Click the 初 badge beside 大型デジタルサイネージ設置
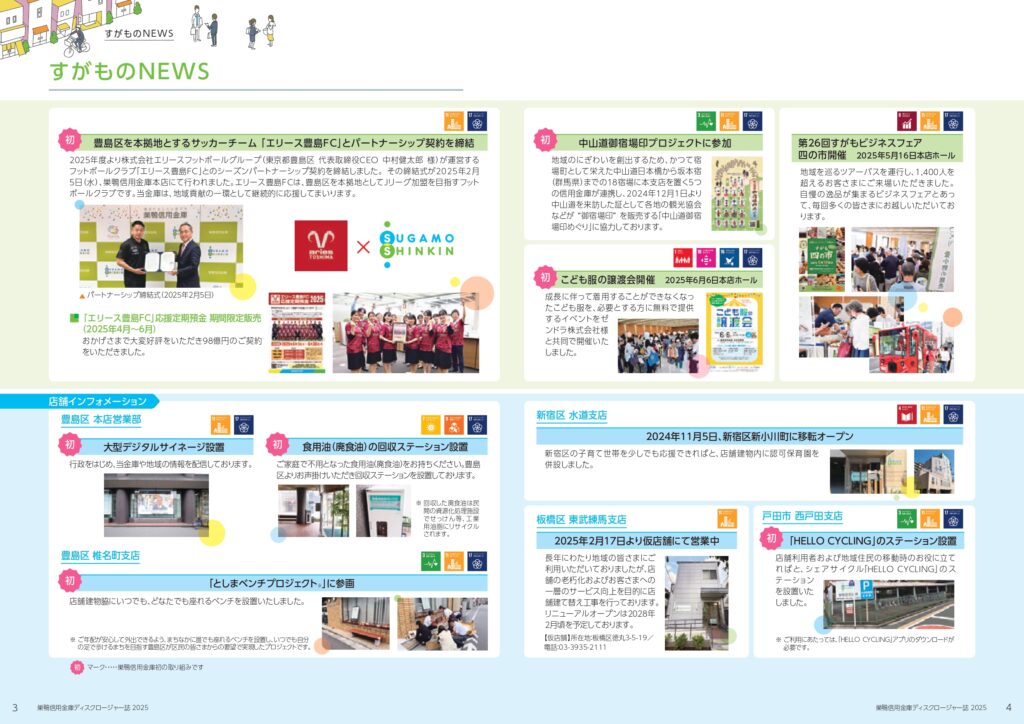1024x724 pixels. tap(69, 445)
